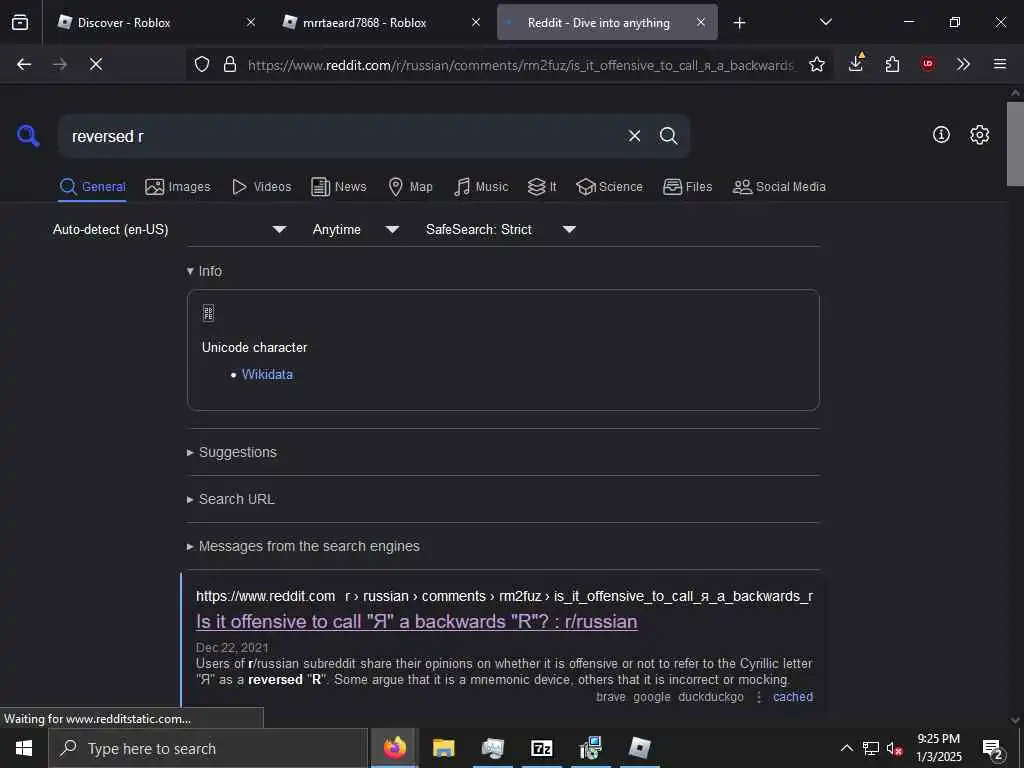
Task: Open search preferences gear
Action: (x=979, y=135)
